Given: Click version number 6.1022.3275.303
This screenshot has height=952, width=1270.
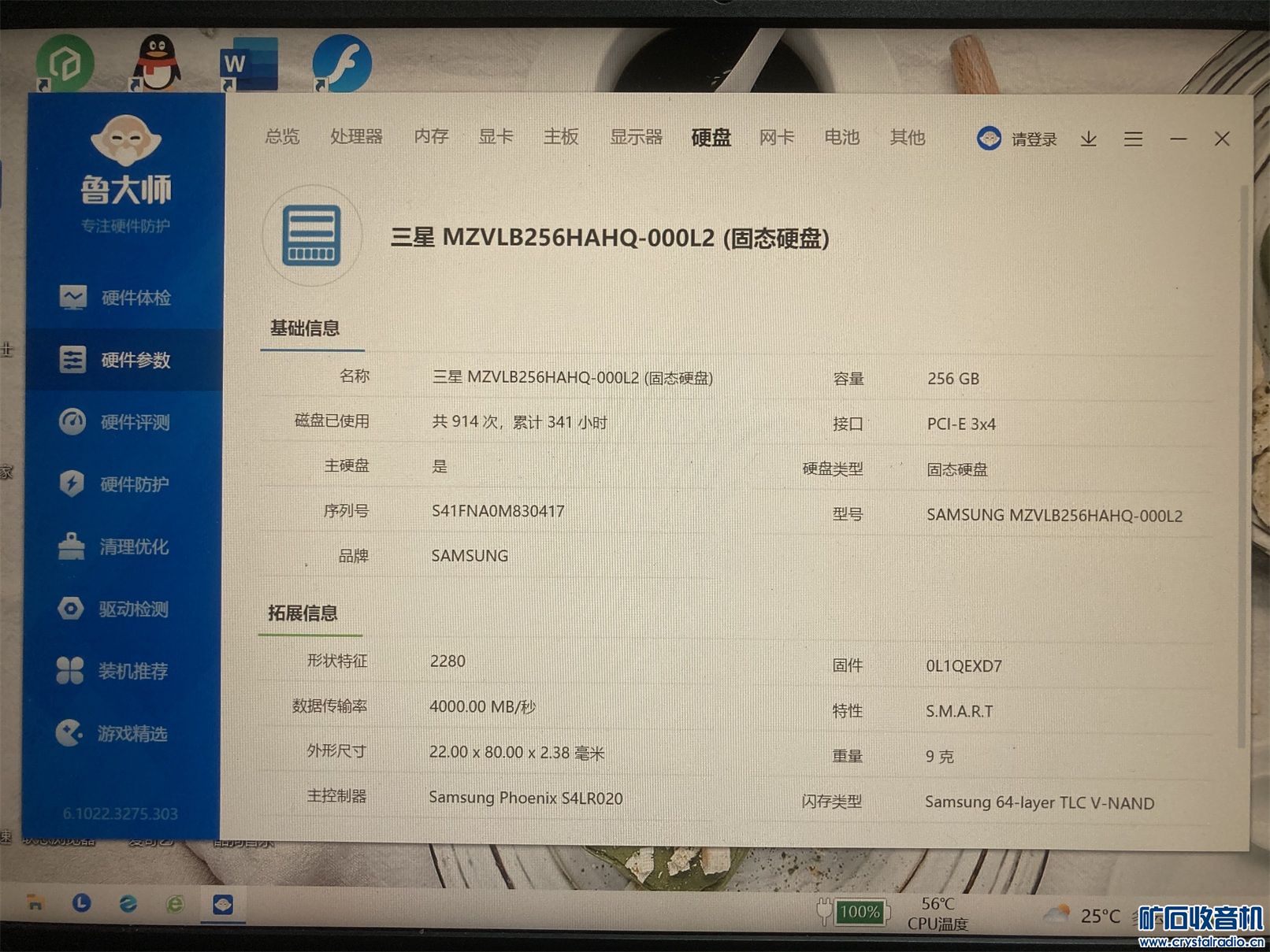Looking at the screenshot, I should click(121, 813).
